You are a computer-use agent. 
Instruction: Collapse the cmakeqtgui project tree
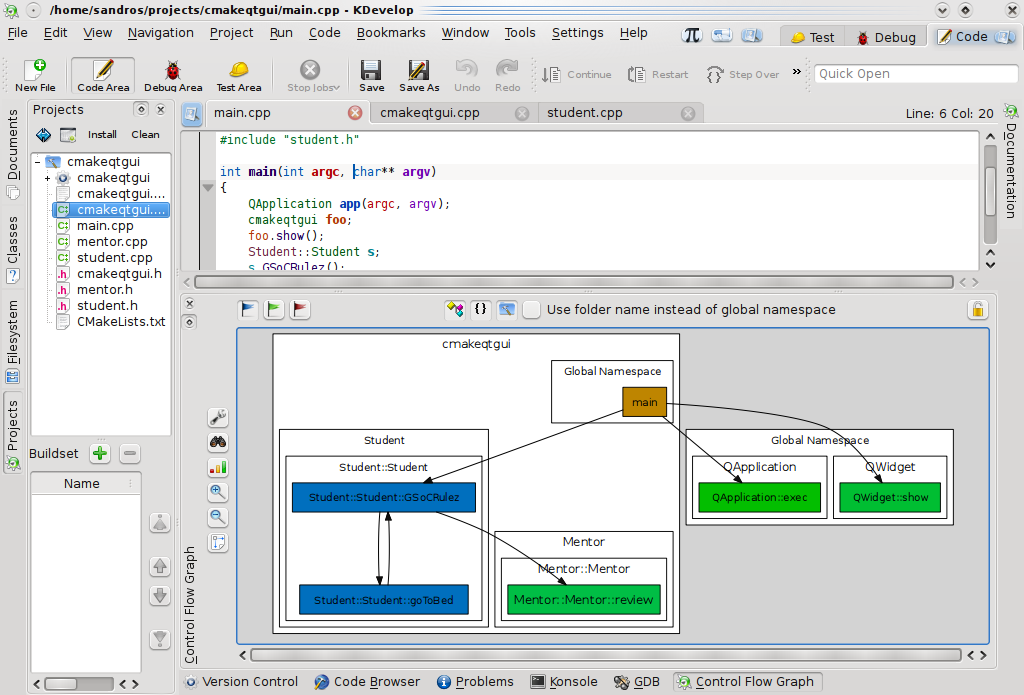coord(39,160)
